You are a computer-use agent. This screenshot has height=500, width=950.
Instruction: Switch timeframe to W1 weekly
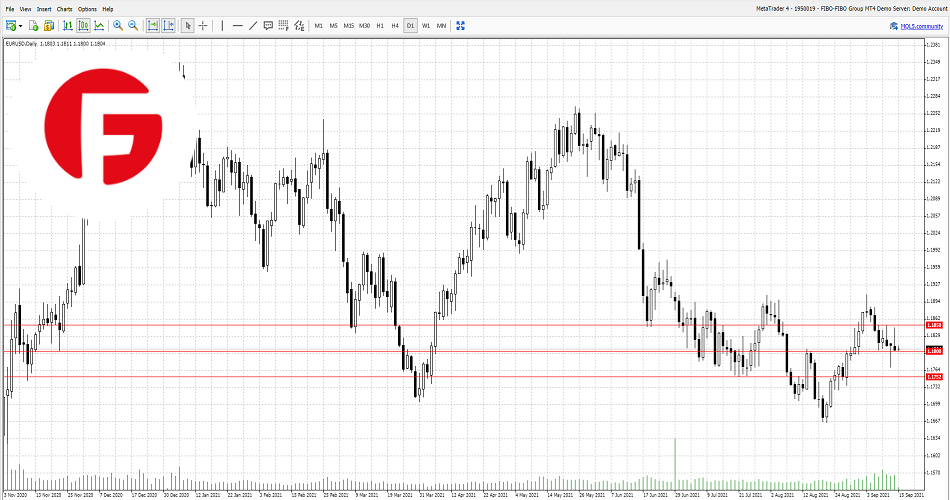pos(426,25)
